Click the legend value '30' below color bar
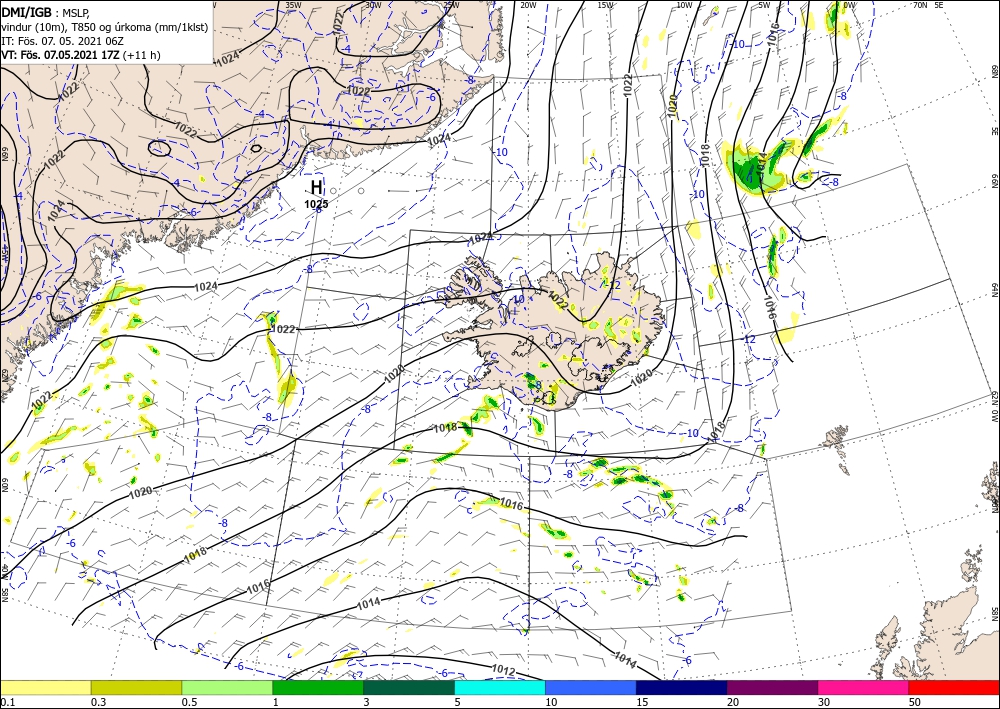 824,702
